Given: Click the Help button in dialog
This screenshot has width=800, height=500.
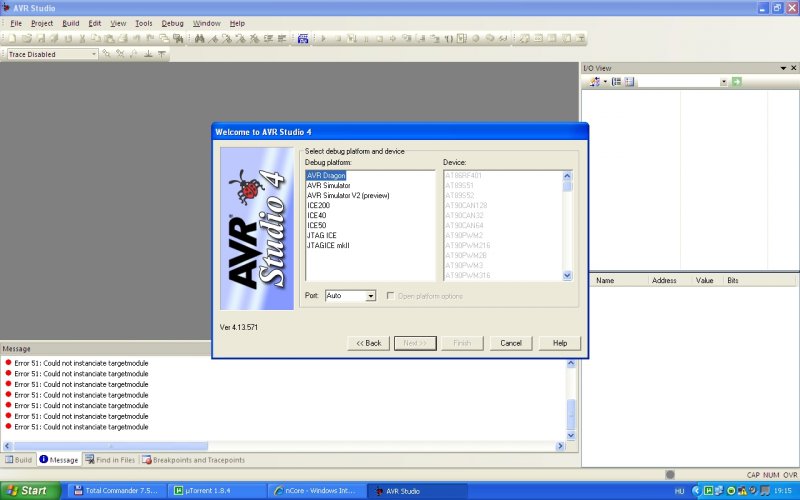Looking at the screenshot, I should (x=560, y=343).
